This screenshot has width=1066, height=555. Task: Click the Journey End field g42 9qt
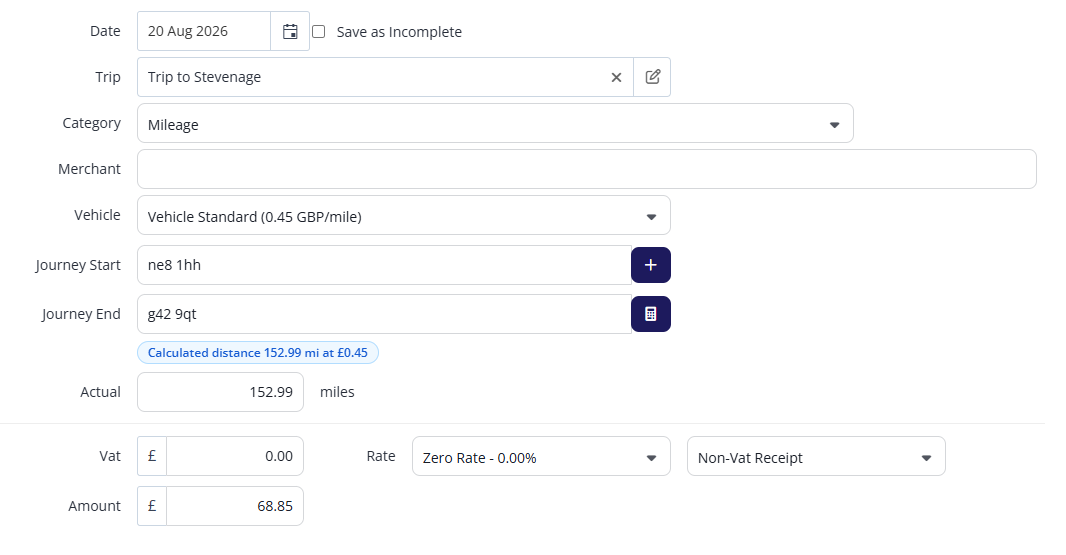point(384,314)
